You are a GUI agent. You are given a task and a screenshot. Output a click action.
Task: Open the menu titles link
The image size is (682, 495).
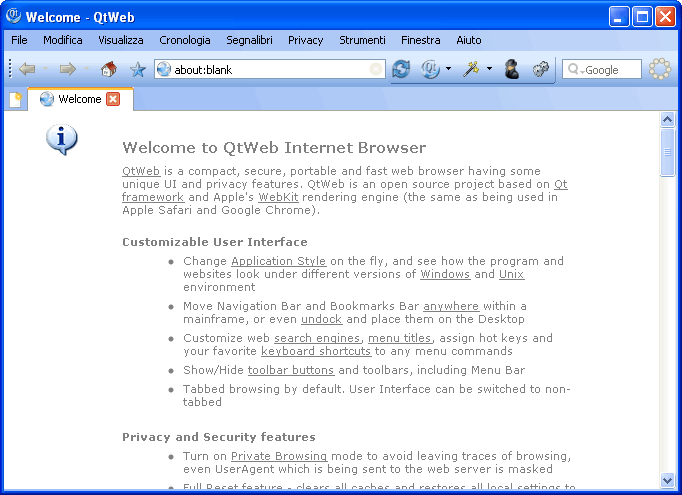click(x=400, y=338)
